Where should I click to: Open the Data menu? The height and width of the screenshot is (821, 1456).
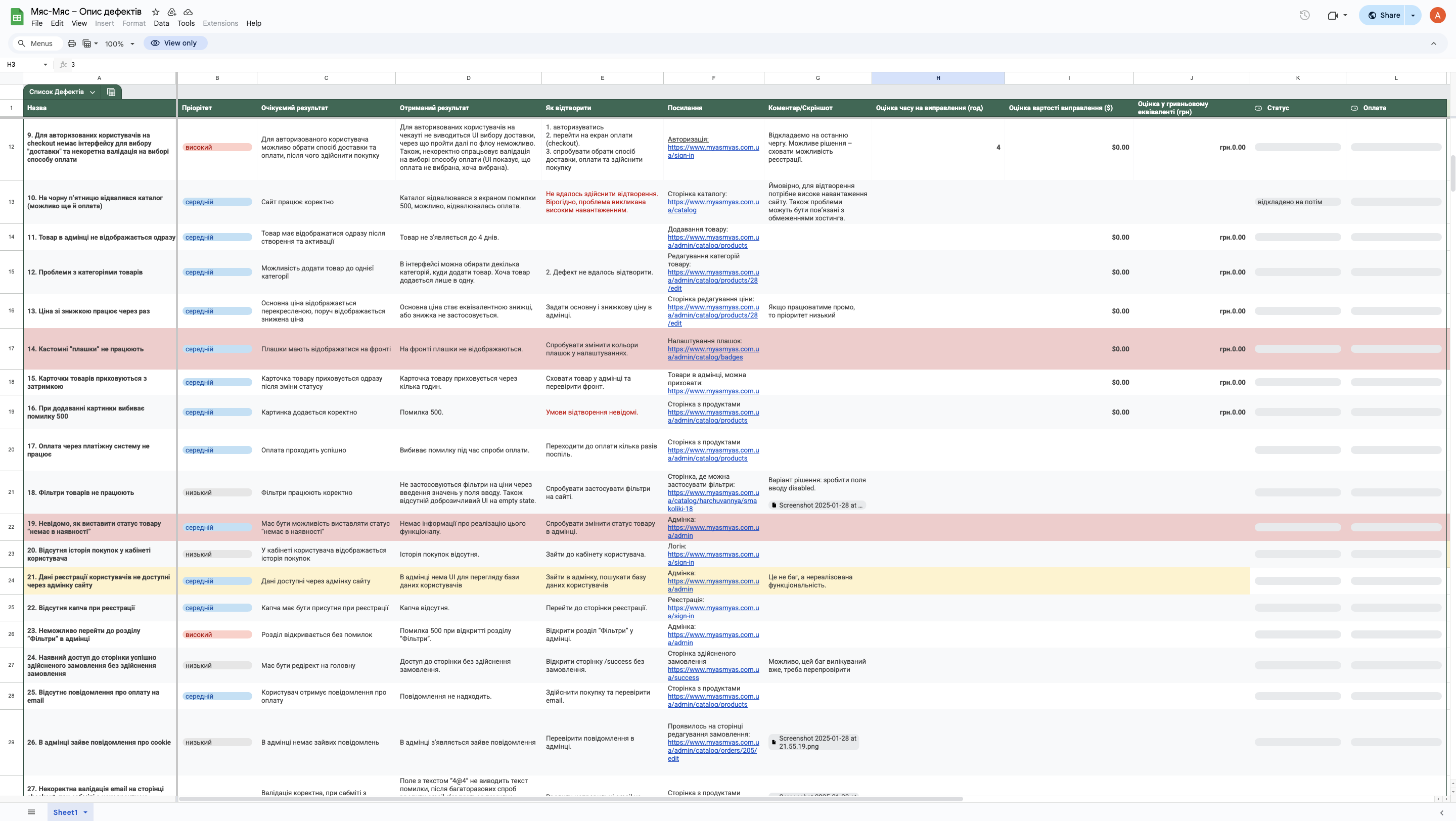tap(161, 23)
